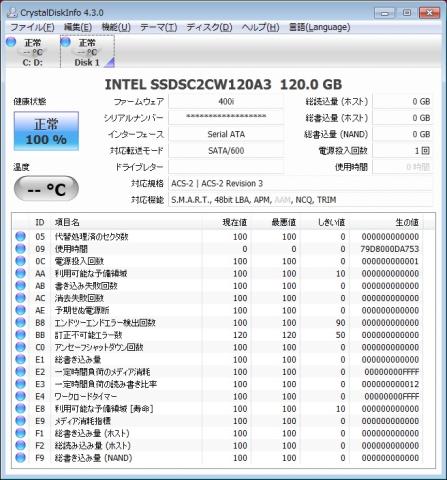Click status orb for attribute E2
Screen dimensions: 447x480
click(x=20, y=372)
